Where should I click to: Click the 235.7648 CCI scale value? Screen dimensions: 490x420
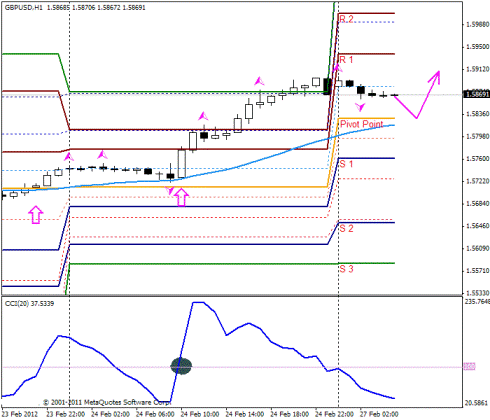coord(477,302)
